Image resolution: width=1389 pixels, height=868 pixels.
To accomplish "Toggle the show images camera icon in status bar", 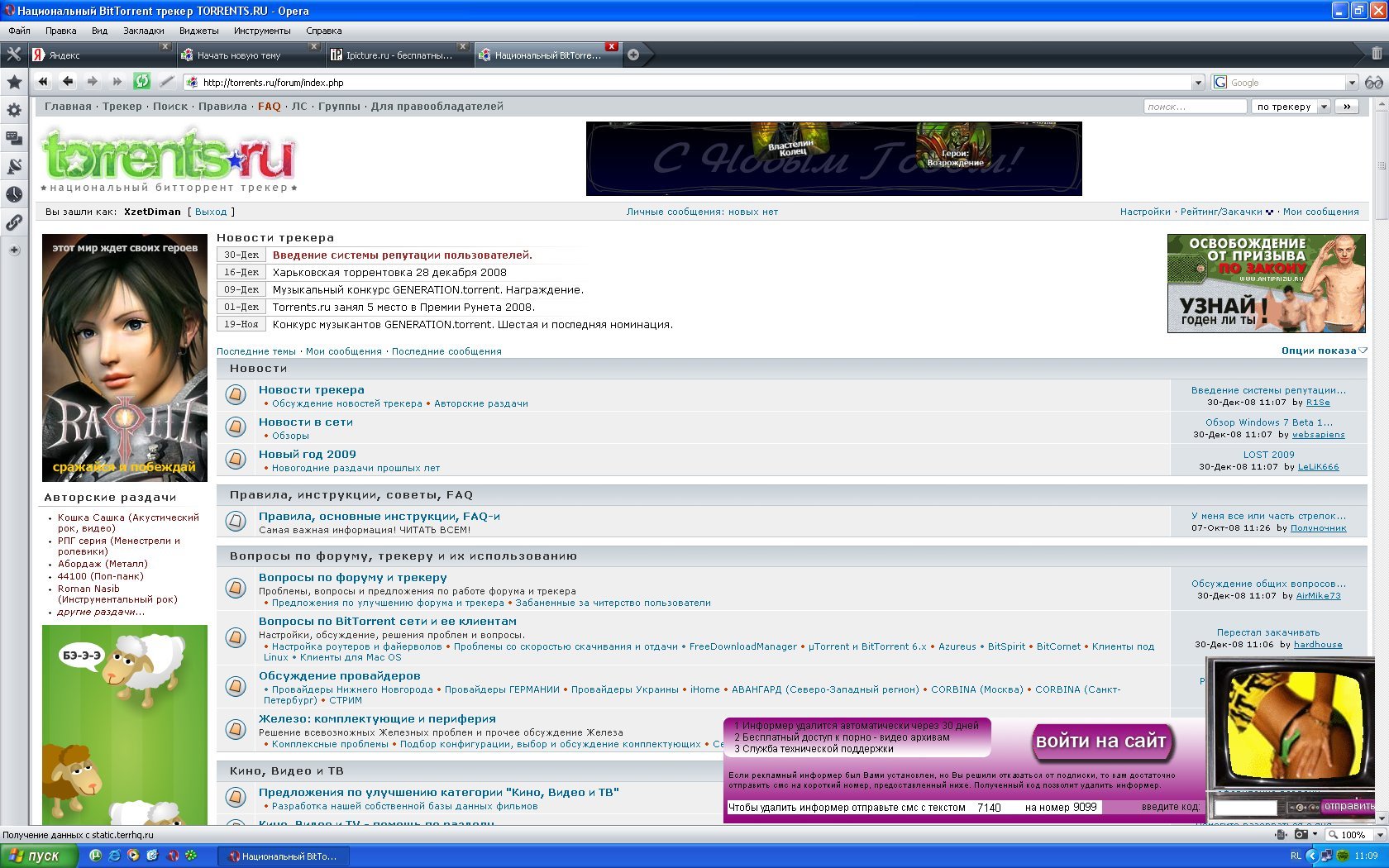I will click(1301, 834).
